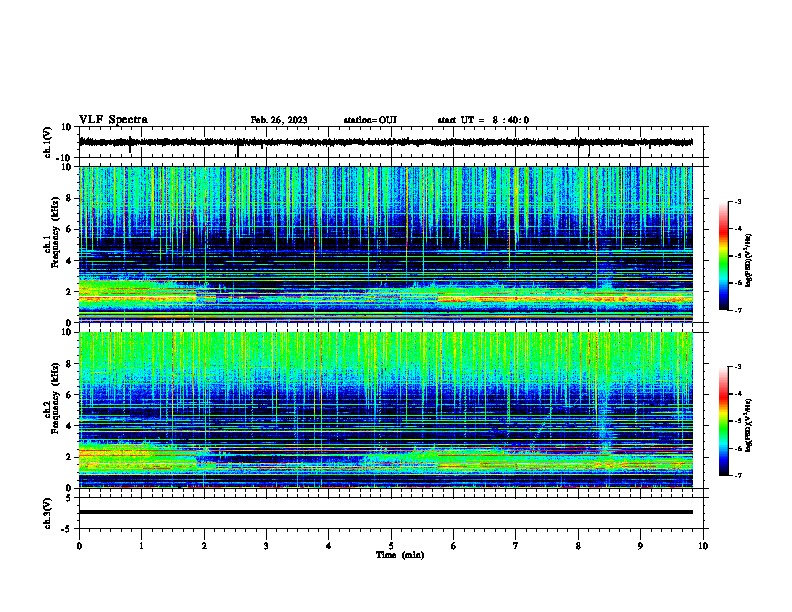The height and width of the screenshot is (612, 792).
Task: Click time-axis tick label "0"
Action: 79,546
